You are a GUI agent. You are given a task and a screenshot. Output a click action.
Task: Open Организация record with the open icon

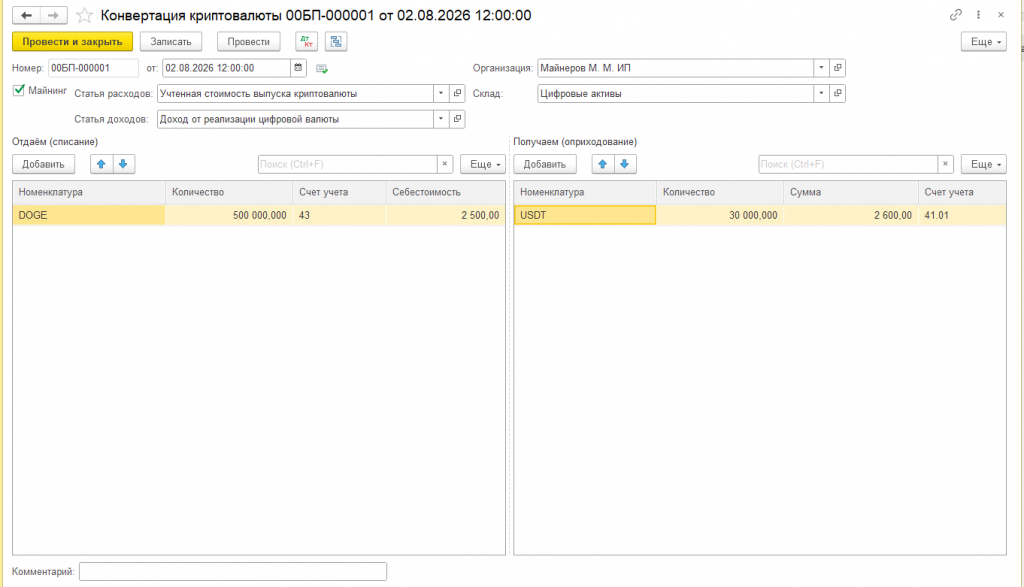point(837,68)
